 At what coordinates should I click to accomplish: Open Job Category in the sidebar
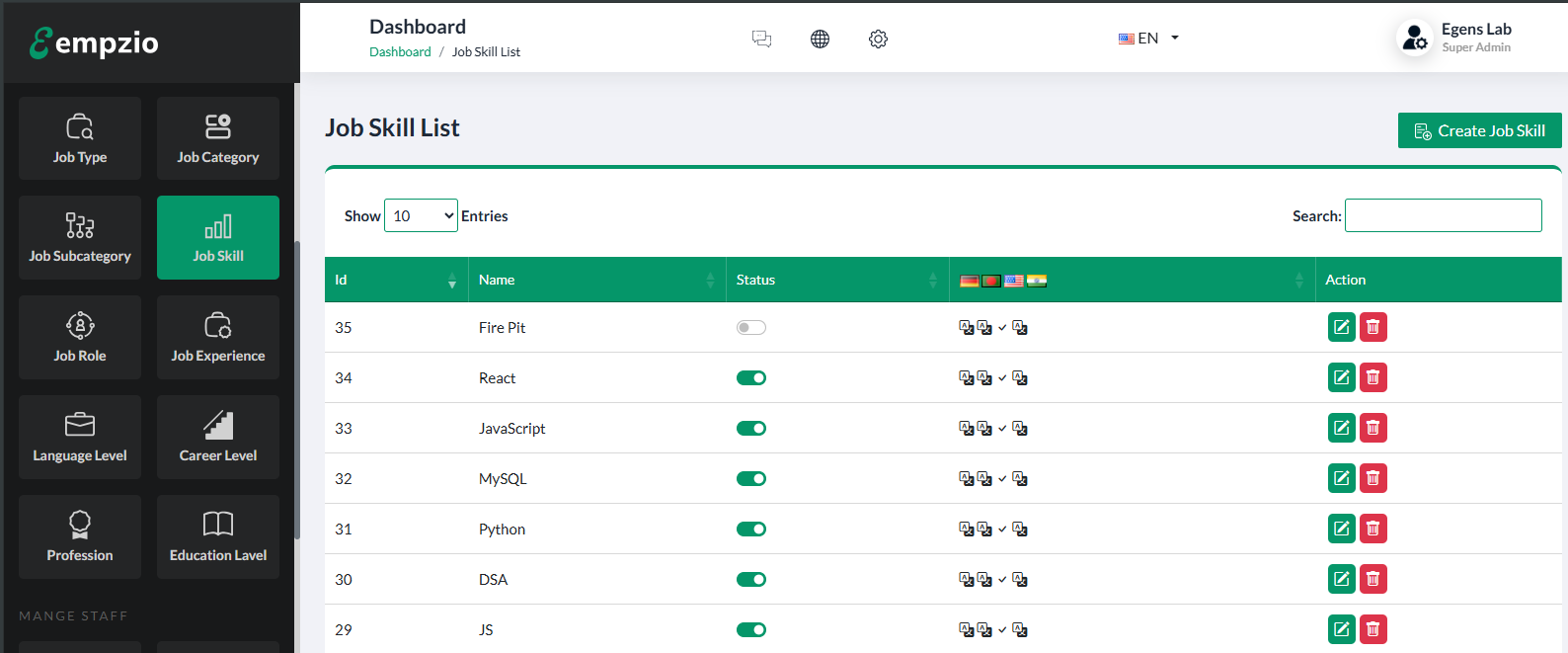(217, 138)
